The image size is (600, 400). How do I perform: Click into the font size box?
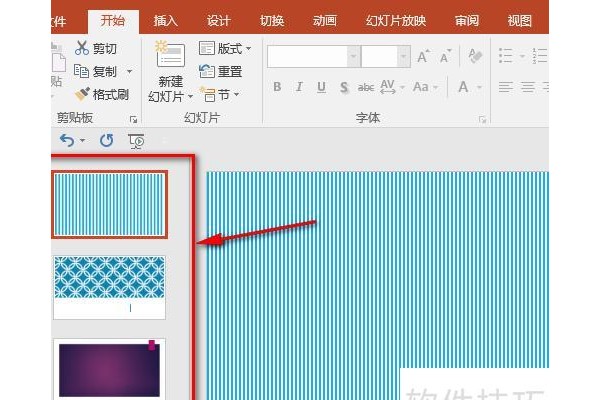click(379, 57)
